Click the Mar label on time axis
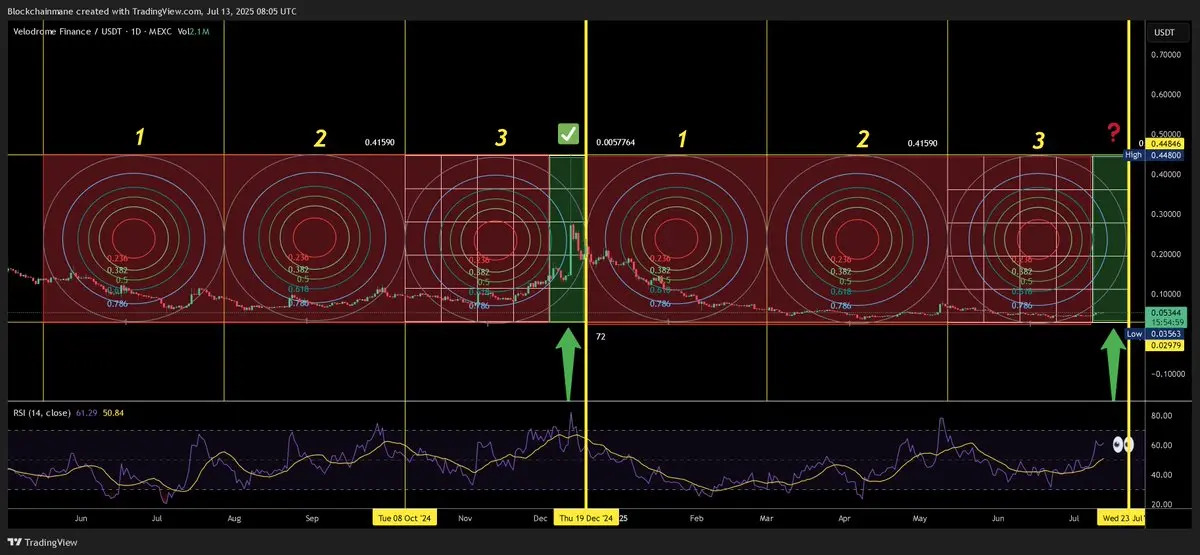 767,519
